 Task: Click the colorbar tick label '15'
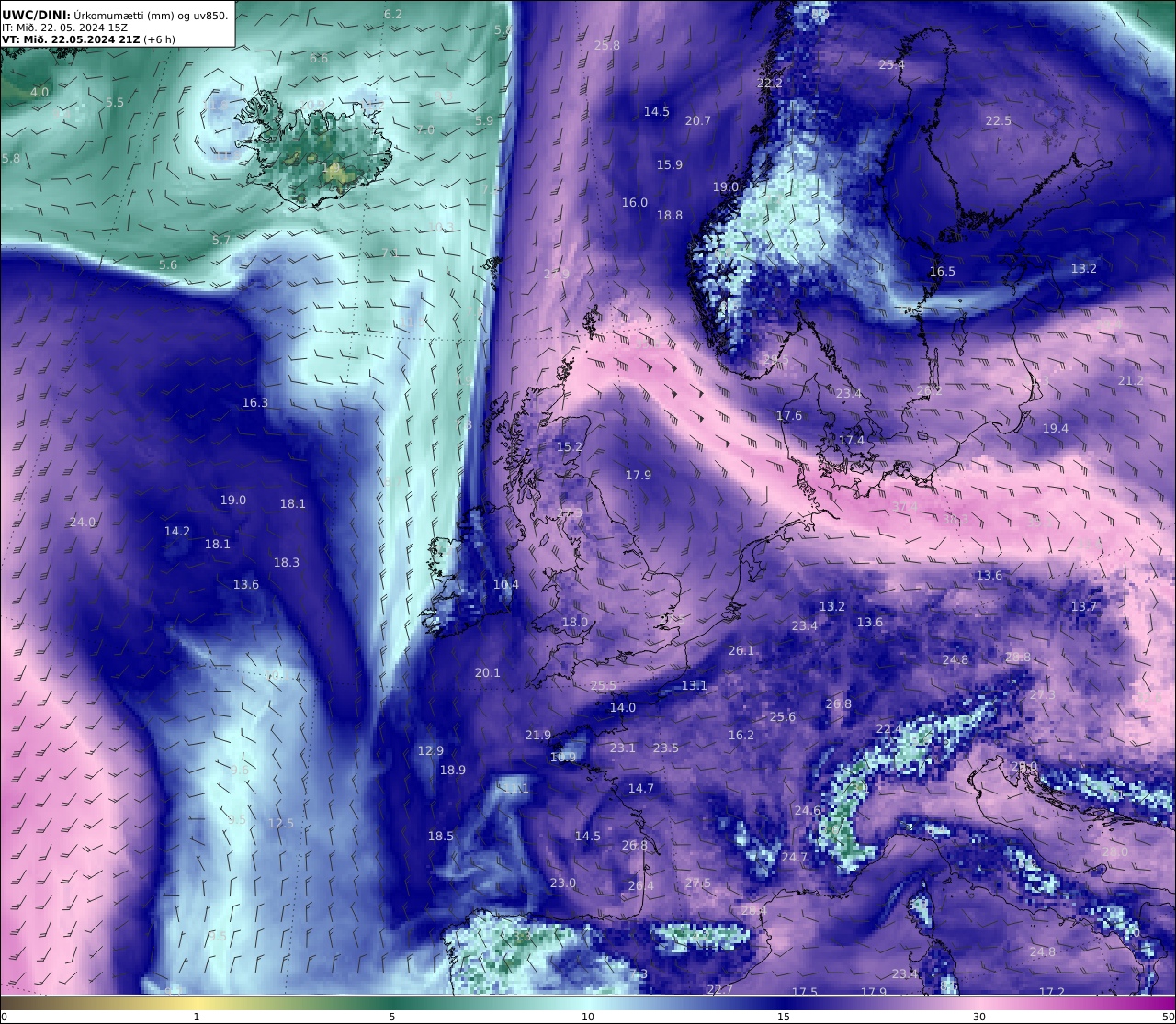784,1017
